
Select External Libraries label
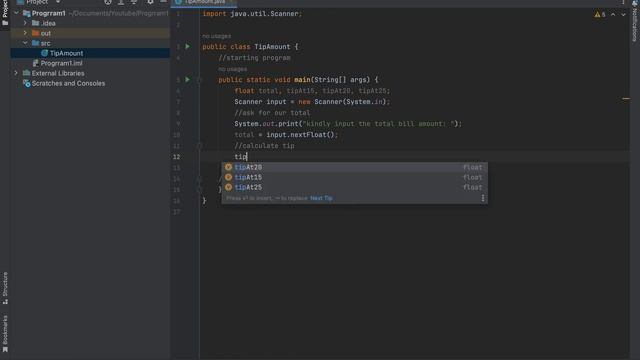pyautogui.click(x=58, y=73)
